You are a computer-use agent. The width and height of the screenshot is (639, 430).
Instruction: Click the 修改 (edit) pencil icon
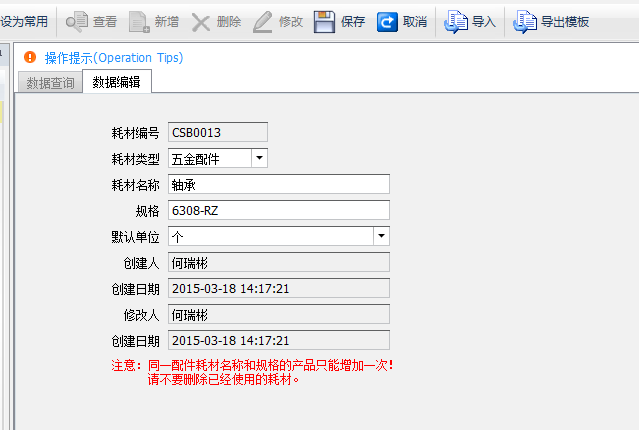click(262, 22)
